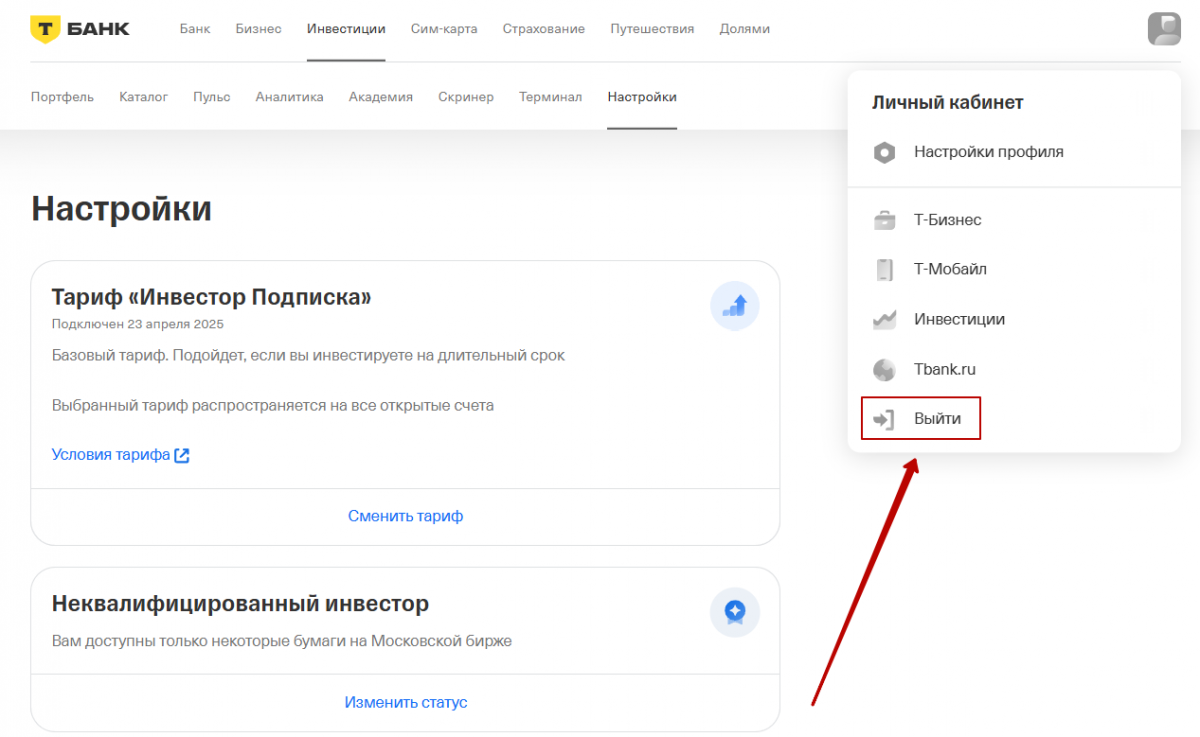Open the user avatar profile menu
The height and width of the screenshot is (737, 1200).
(1164, 29)
